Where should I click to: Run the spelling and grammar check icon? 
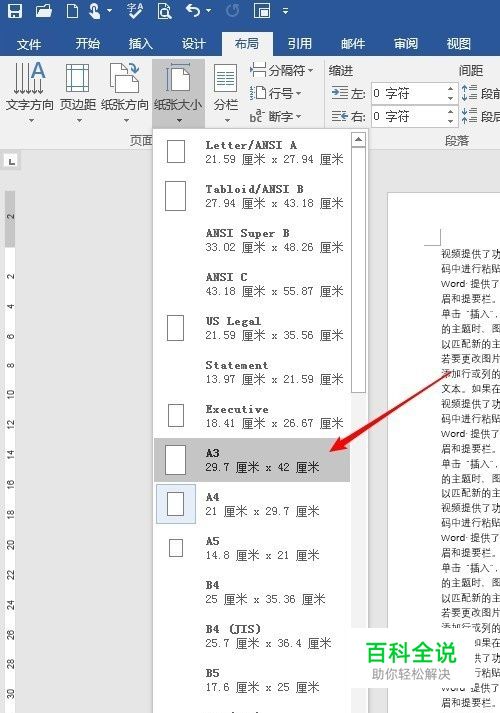pos(135,11)
